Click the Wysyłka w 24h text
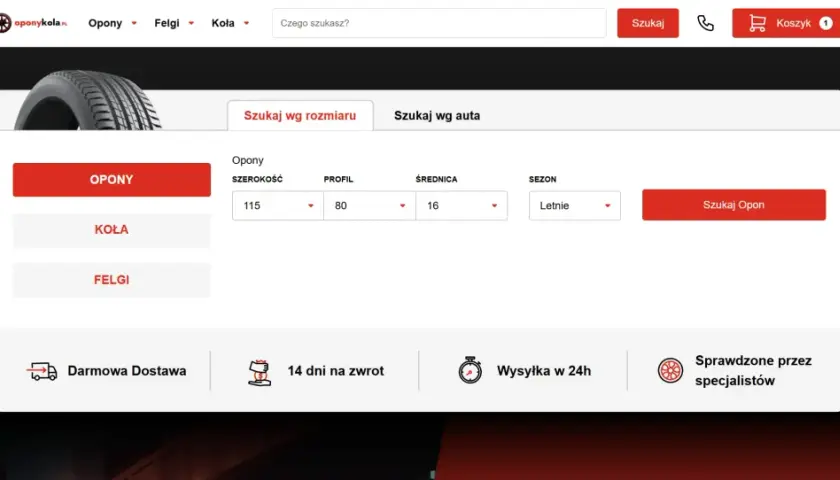The height and width of the screenshot is (480, 840). (x=544, y=371)
